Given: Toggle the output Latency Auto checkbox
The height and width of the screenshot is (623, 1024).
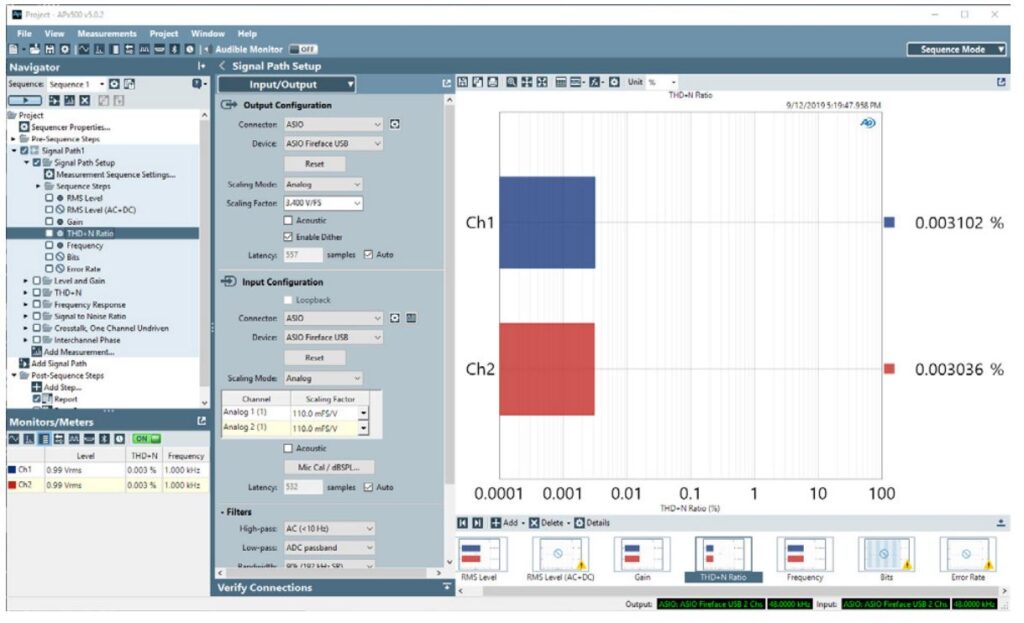Looking at the screenshot, I should tap(368, 255).
